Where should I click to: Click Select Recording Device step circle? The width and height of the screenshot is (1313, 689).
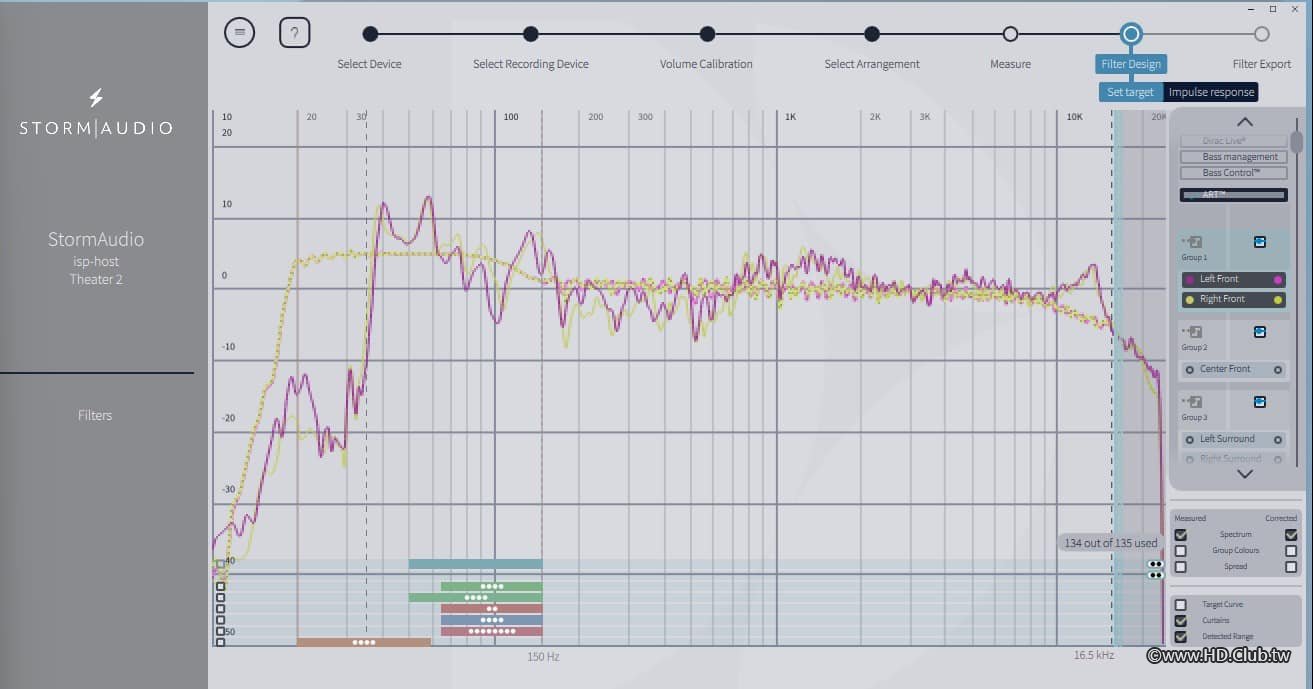[x=531, y=34]
